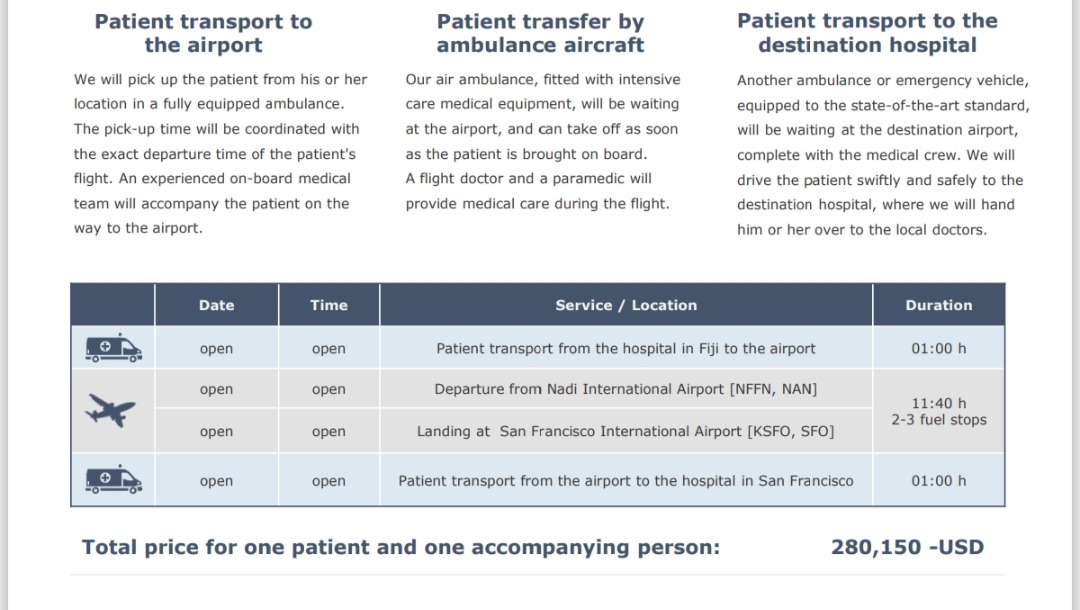Click the 11:40 h flight duration cell
The width and height of the screenshot is (1080, 610).
tap(938, 404)
